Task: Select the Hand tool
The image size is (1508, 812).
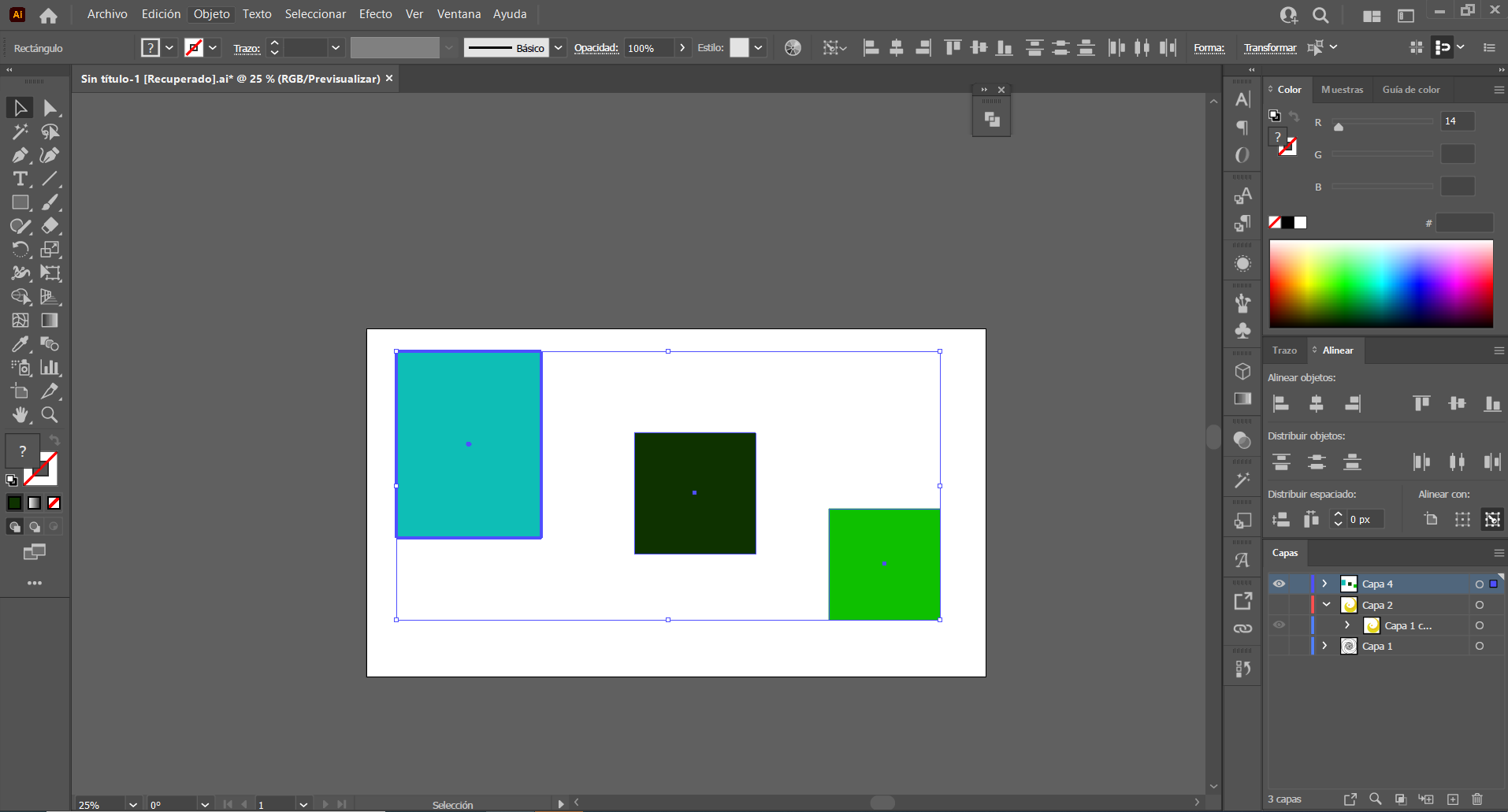Action: tap(20, 415)
